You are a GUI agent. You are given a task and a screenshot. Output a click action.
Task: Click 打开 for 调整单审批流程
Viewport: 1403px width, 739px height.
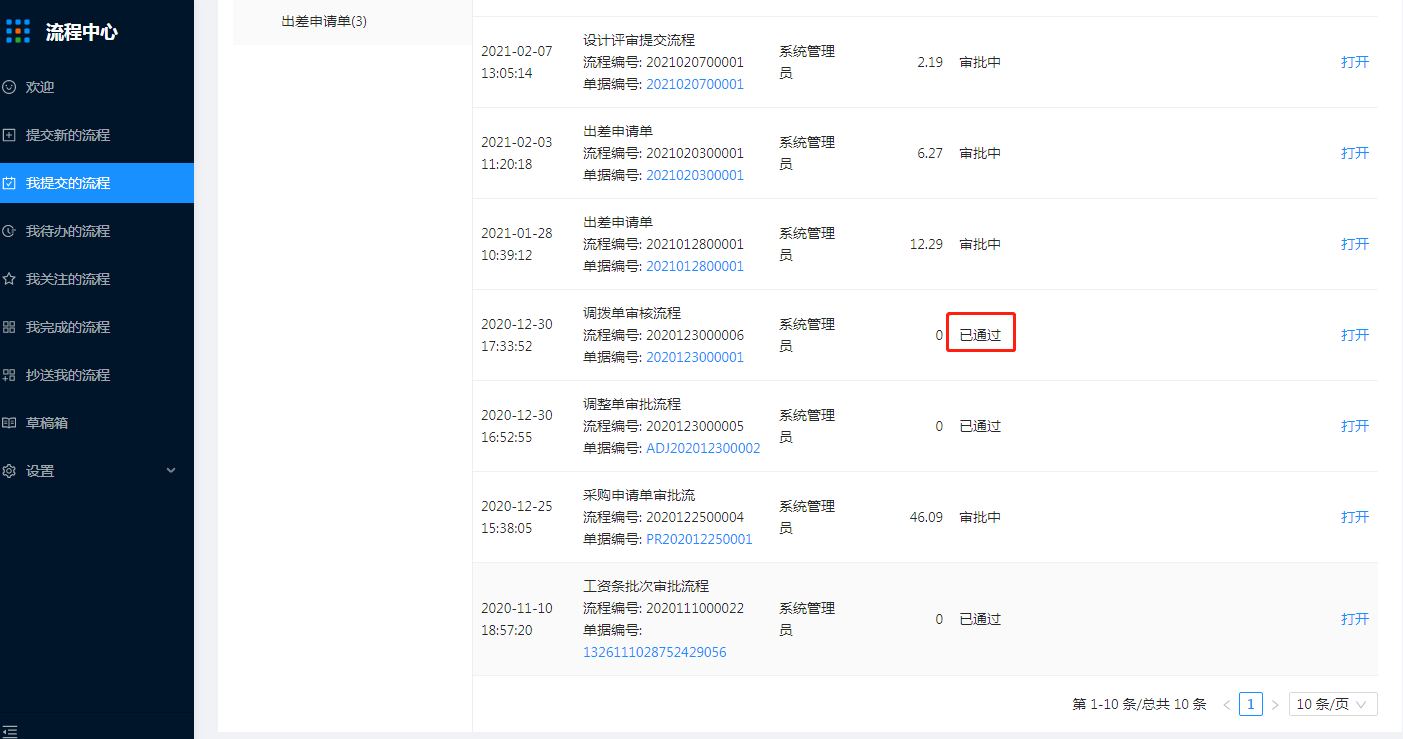[x=1355, y=426]
